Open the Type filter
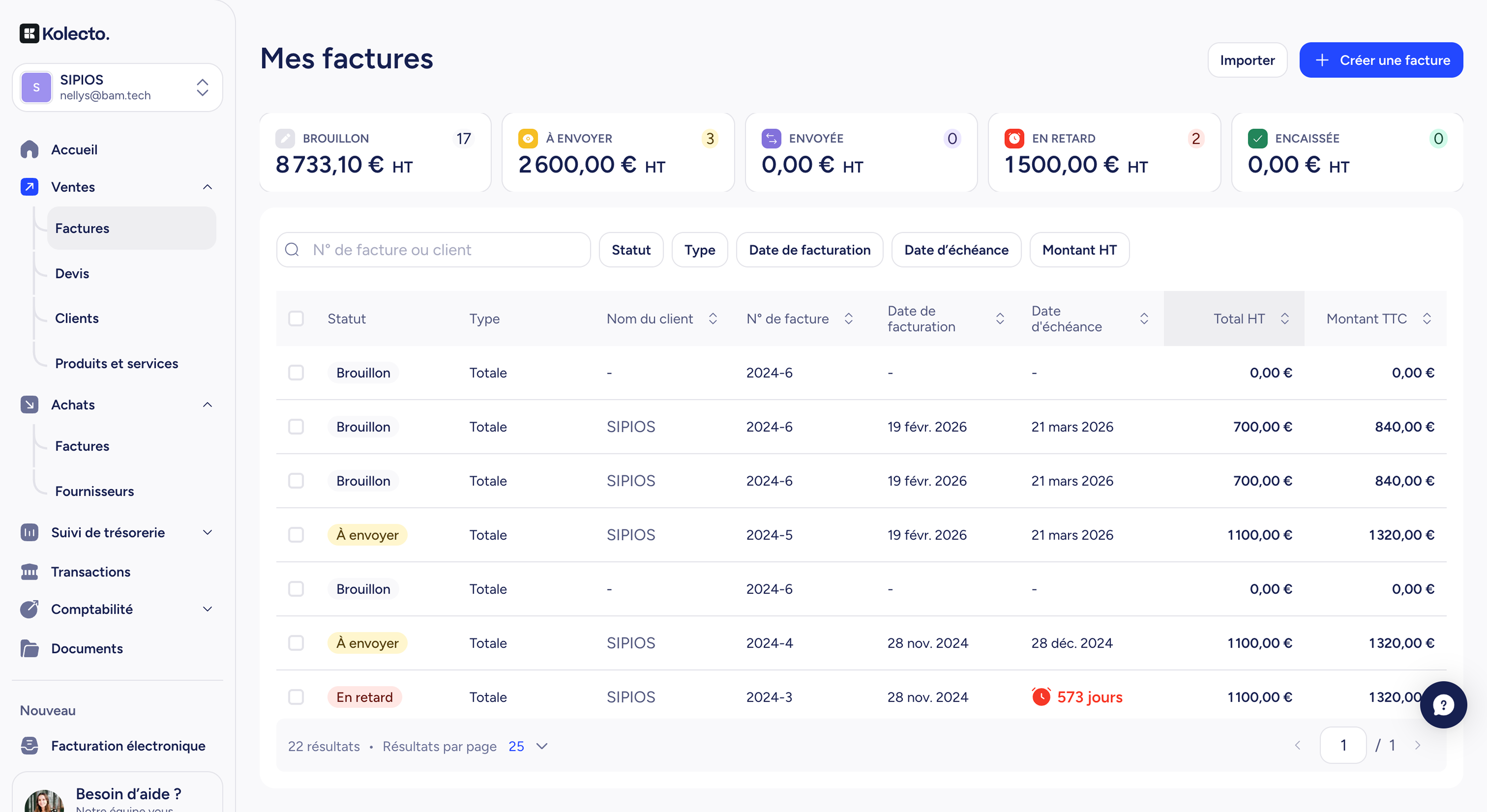The width and height of the screenshot is (1487, 812). click(700, 250)
